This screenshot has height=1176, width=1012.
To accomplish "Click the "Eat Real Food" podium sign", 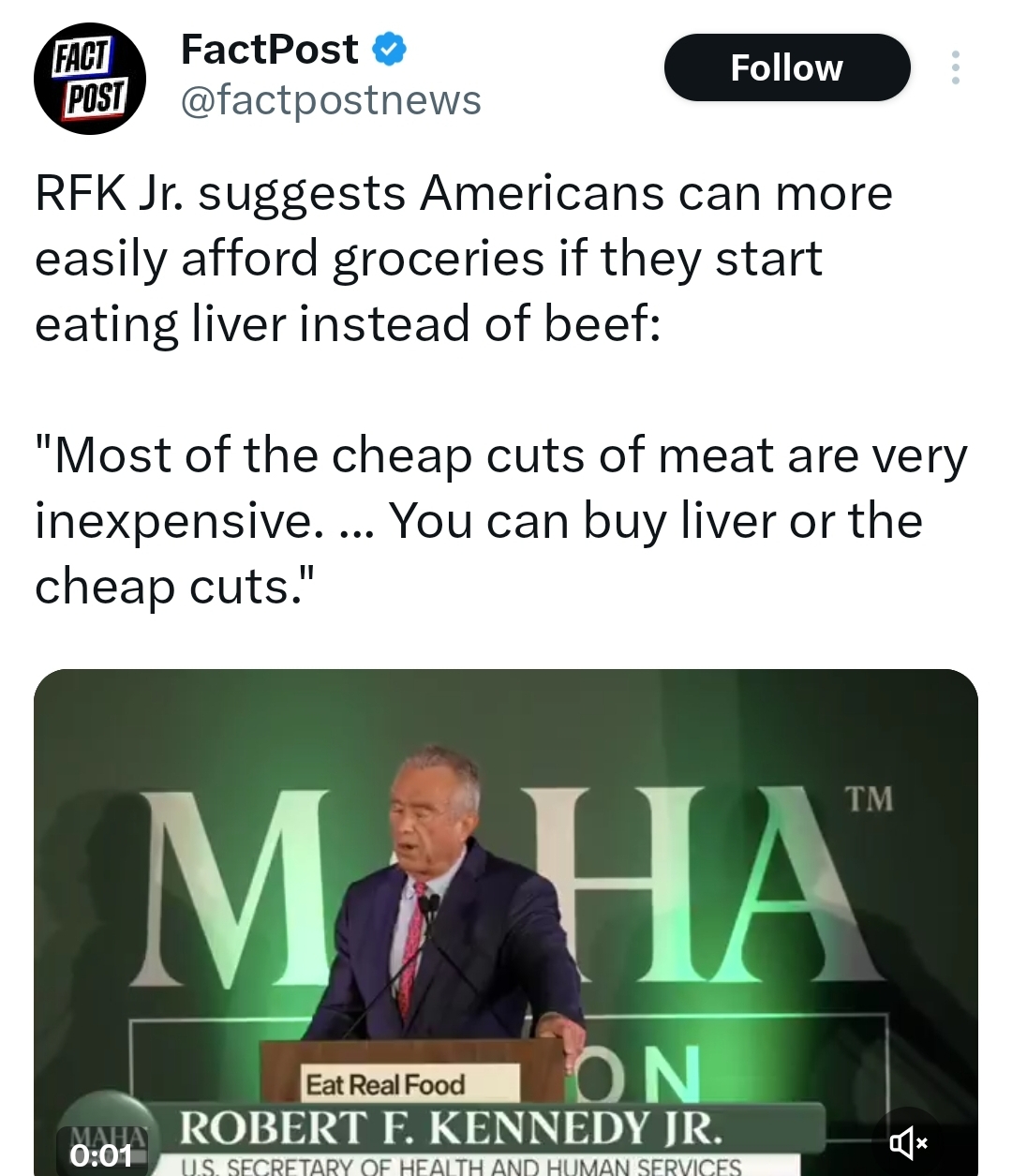I will tap(385, 1084).
